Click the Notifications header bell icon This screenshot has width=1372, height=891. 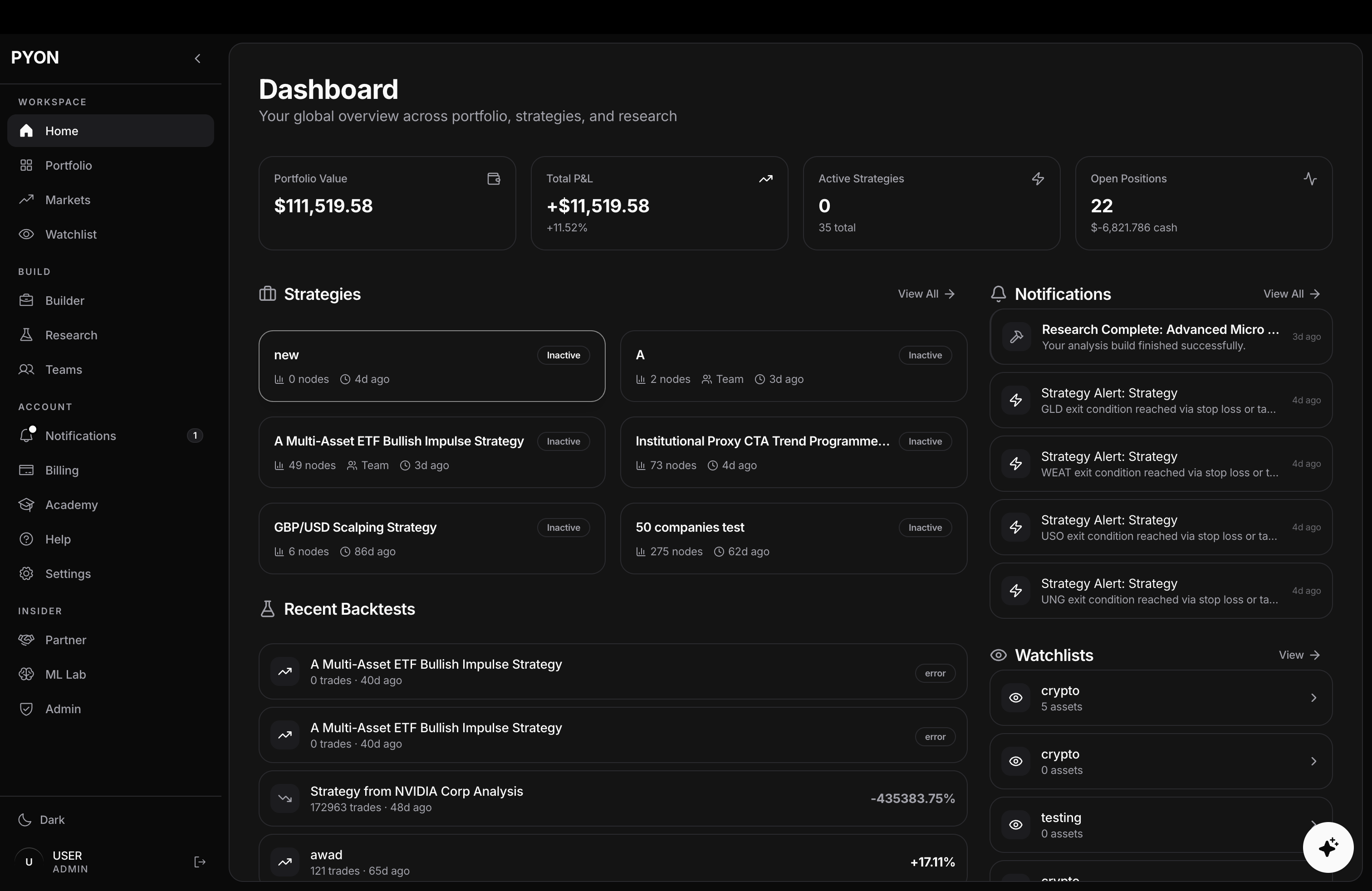click(999, 294)
